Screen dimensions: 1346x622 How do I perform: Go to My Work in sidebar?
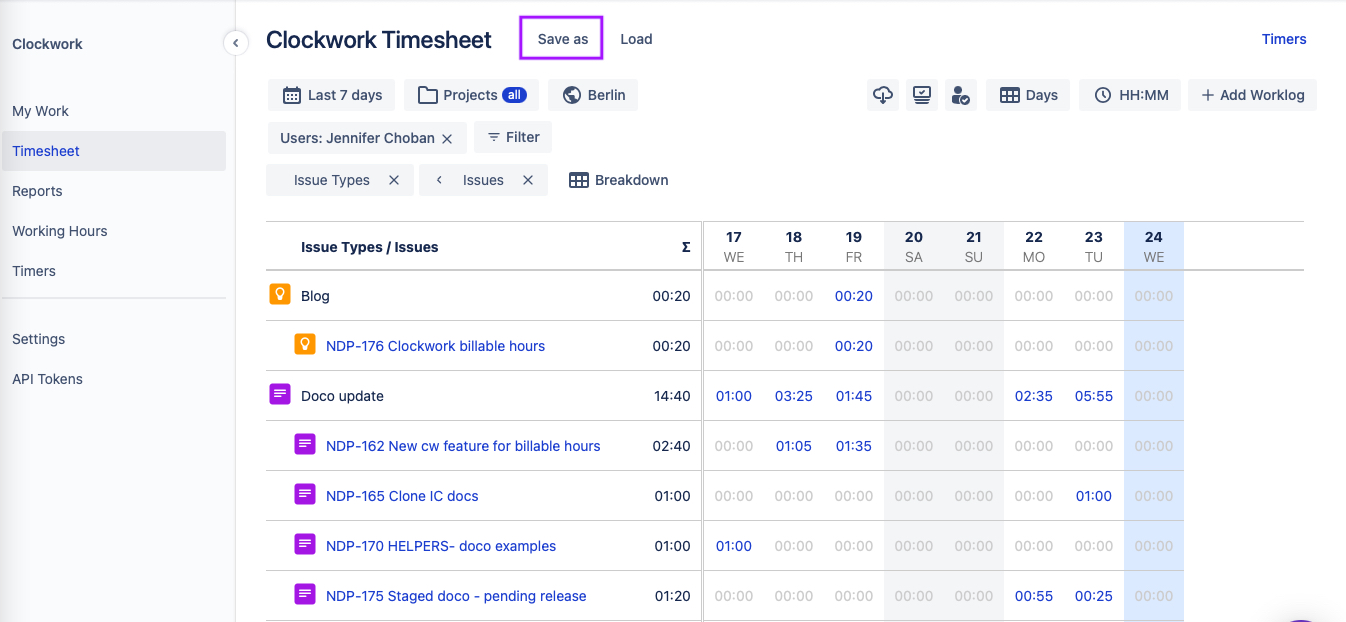tap(40, 111)
